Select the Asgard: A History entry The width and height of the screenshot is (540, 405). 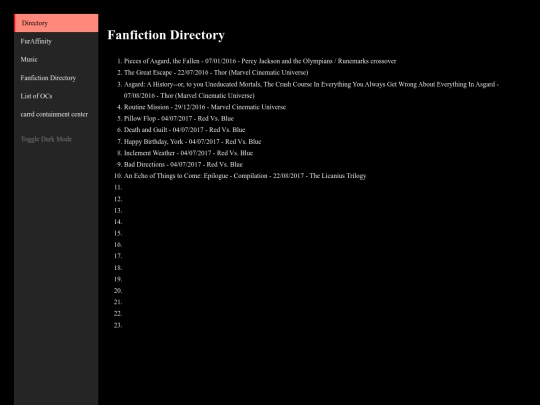point(311,90)
